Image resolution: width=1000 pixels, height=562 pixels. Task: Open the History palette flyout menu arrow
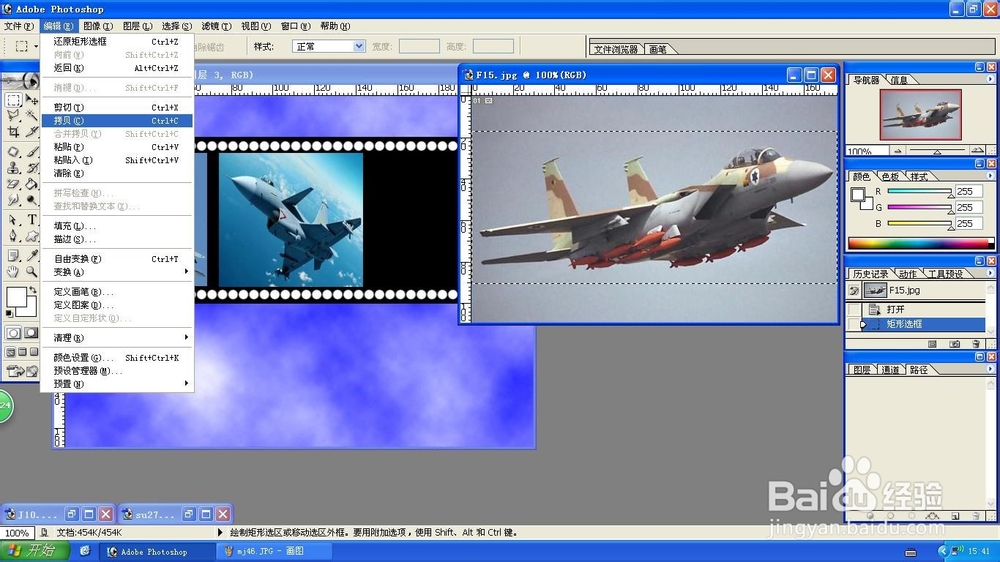990,273
